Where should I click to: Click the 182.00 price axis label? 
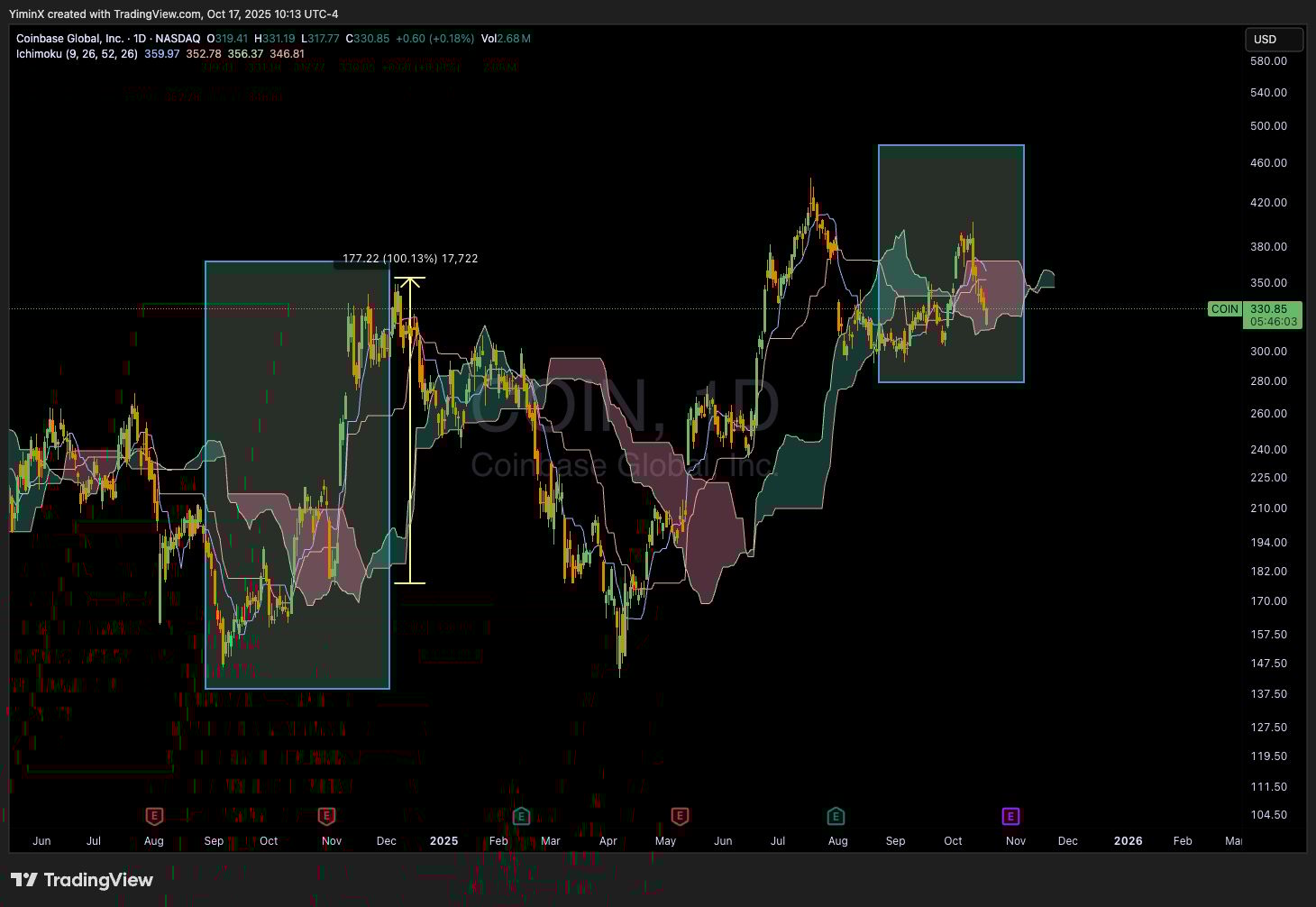pos(1268,572)
